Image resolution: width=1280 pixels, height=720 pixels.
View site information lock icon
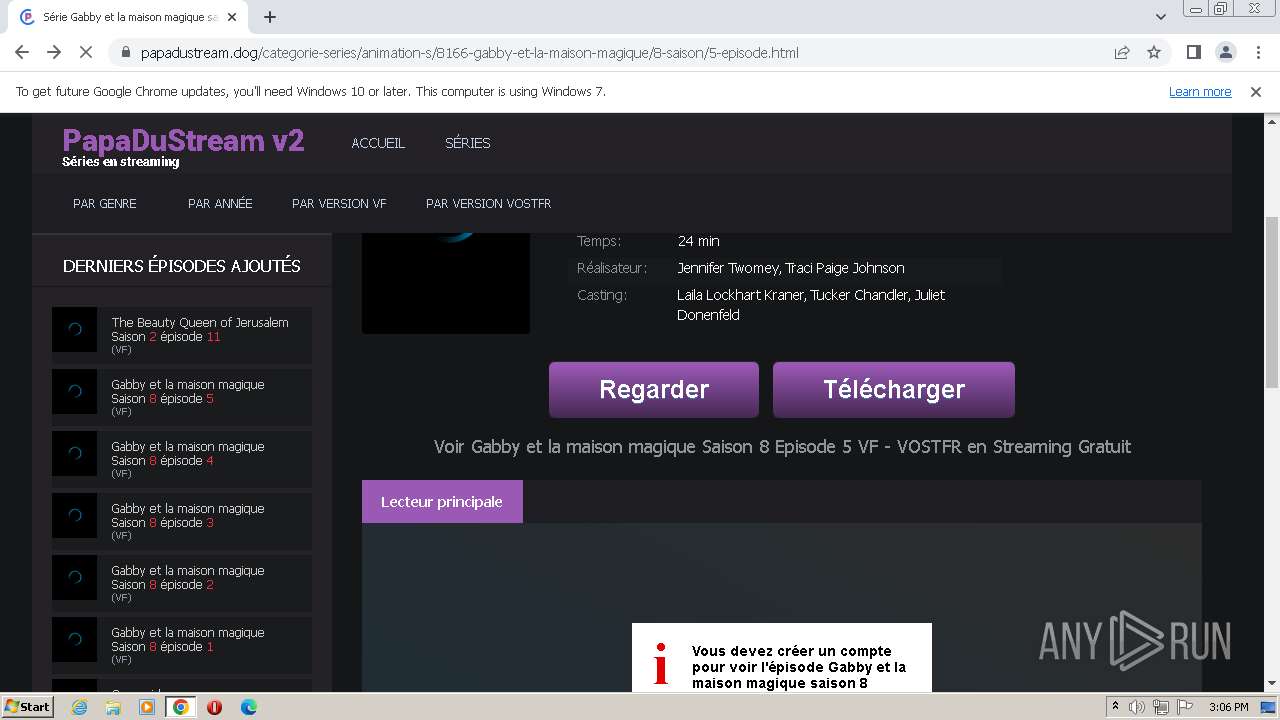125,52
